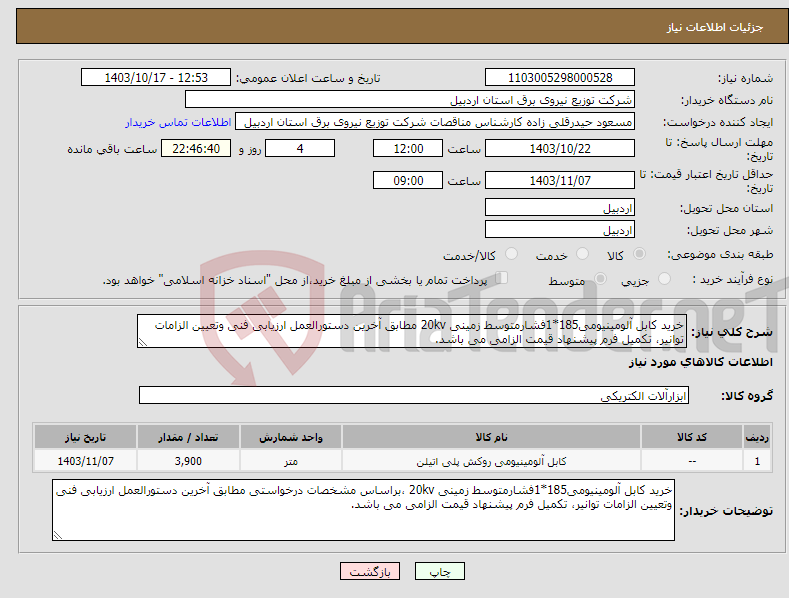789x598 pixels.
Task: Select the خدمت radio button
Action: pyautogui.click(x=582, y=254)
